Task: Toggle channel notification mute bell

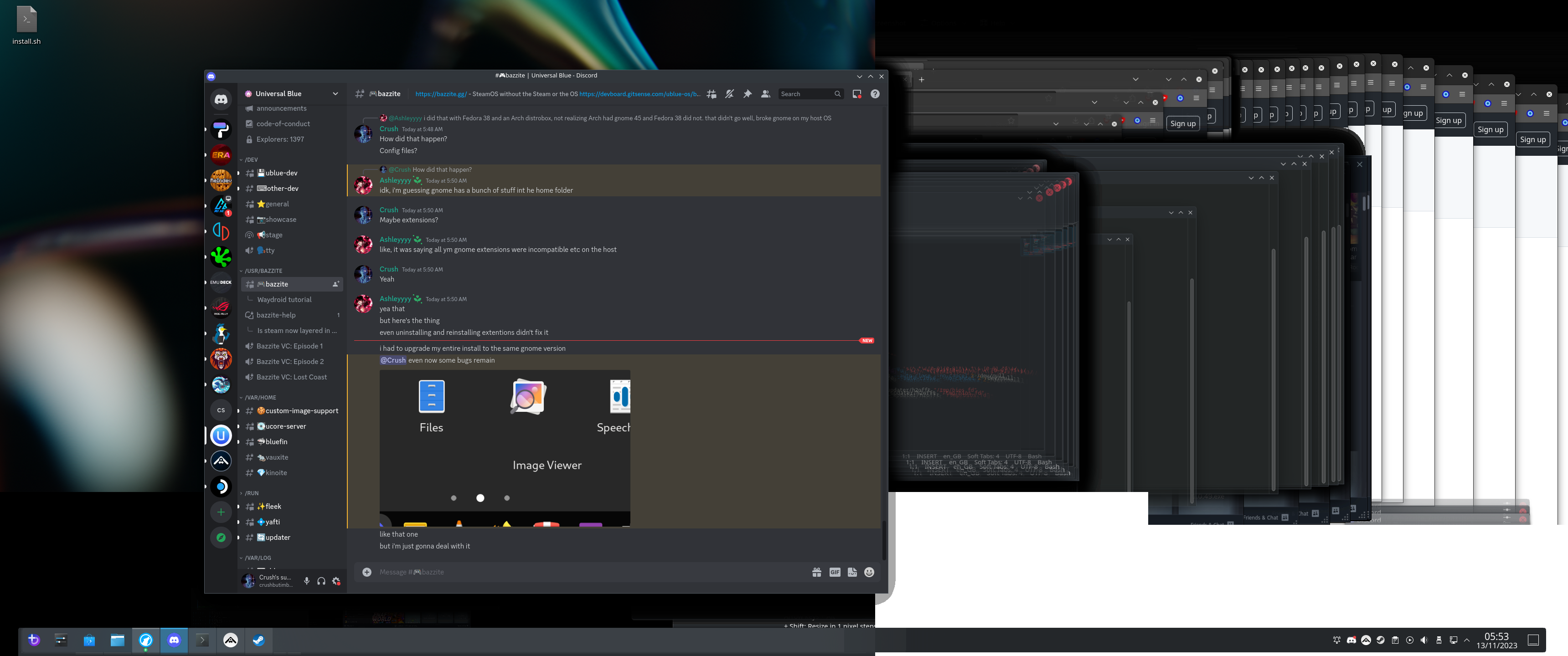Action: point(729,94)
